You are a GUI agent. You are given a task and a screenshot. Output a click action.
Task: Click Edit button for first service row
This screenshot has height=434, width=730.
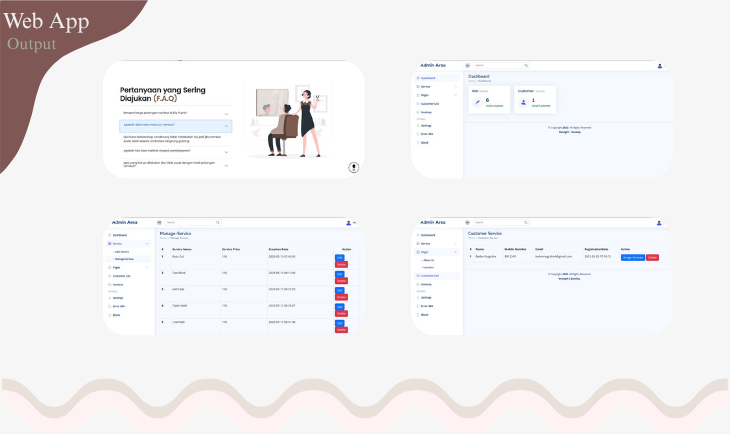point(339,258)
